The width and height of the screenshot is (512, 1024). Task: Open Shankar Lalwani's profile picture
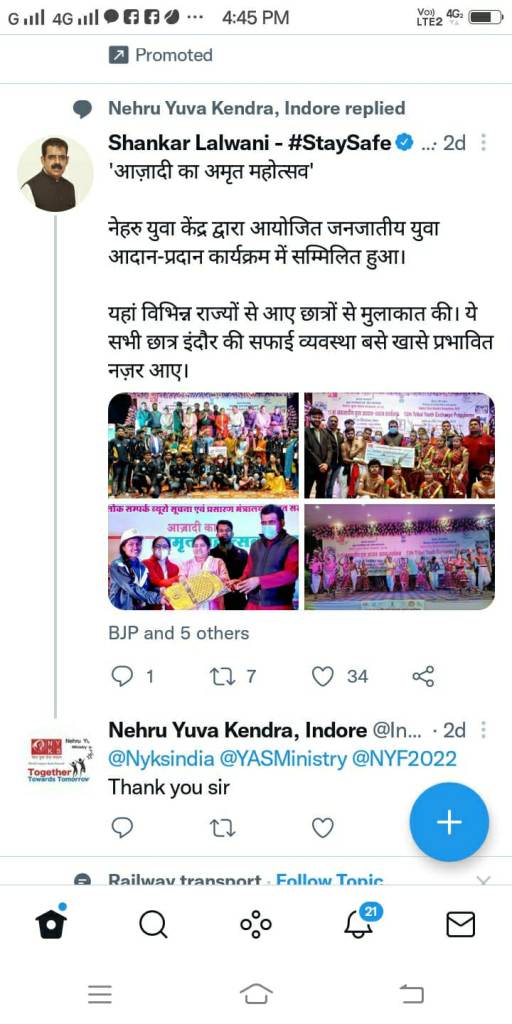point(54,174)
